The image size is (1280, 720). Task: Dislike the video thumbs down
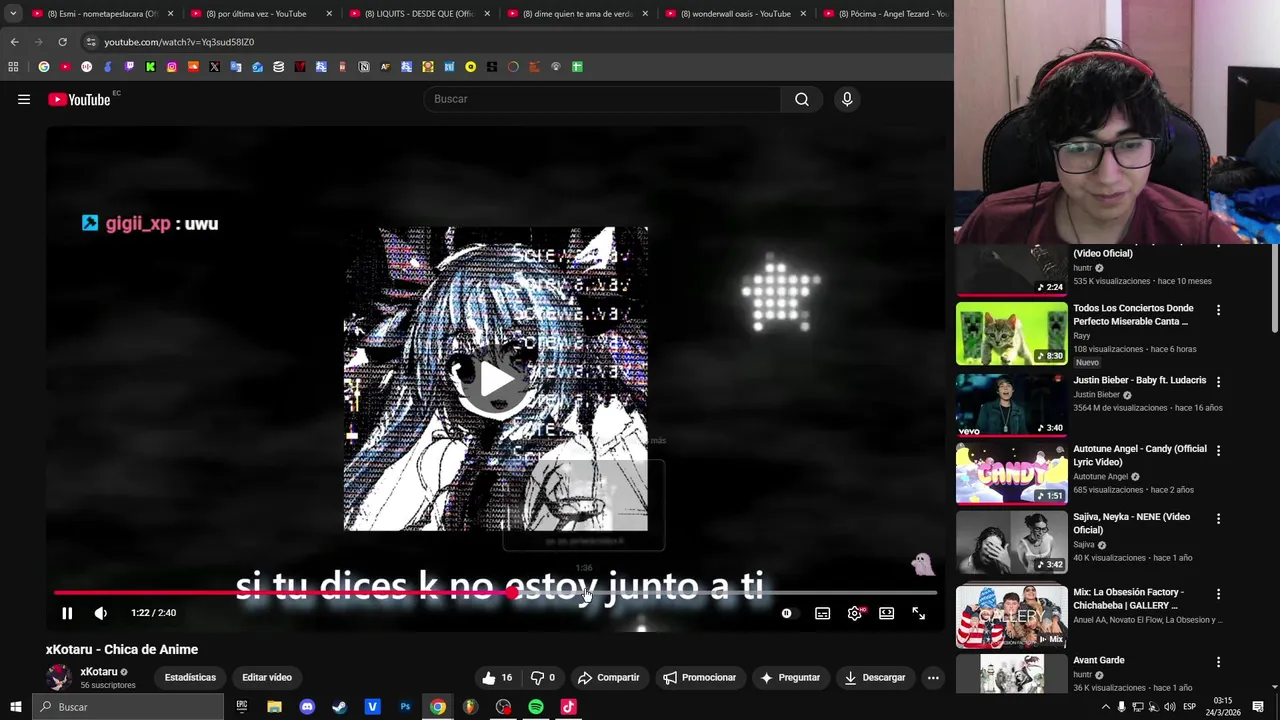tap(543, 677)
